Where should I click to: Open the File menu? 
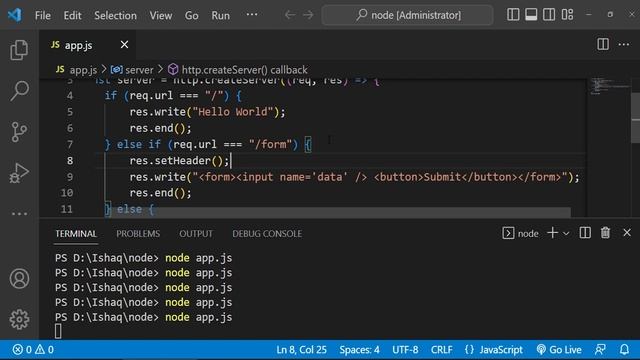[x=43, y=16]
